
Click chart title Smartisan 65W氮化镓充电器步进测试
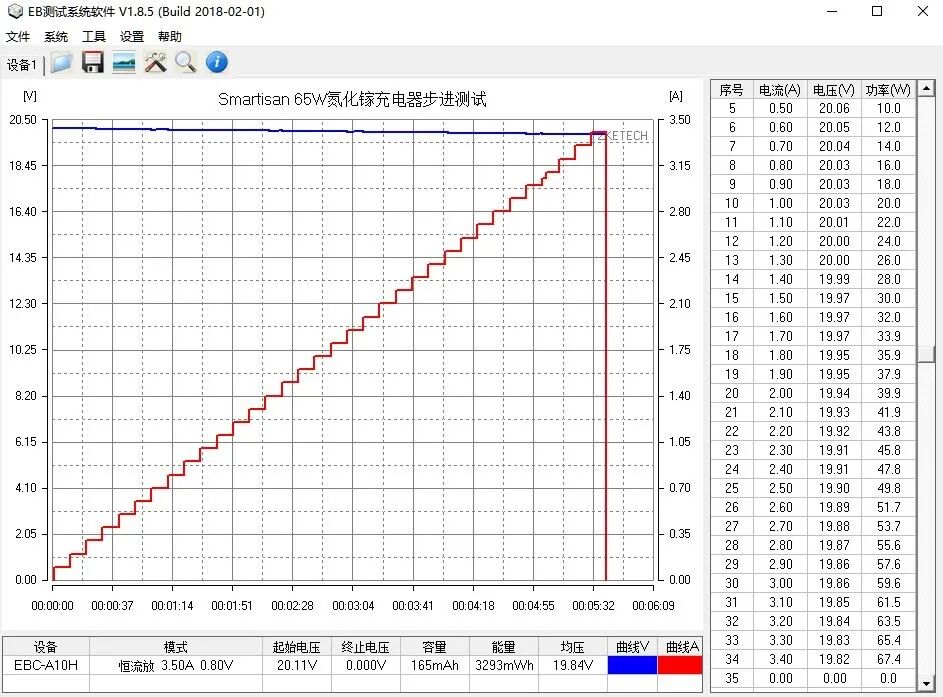point(352,99)
